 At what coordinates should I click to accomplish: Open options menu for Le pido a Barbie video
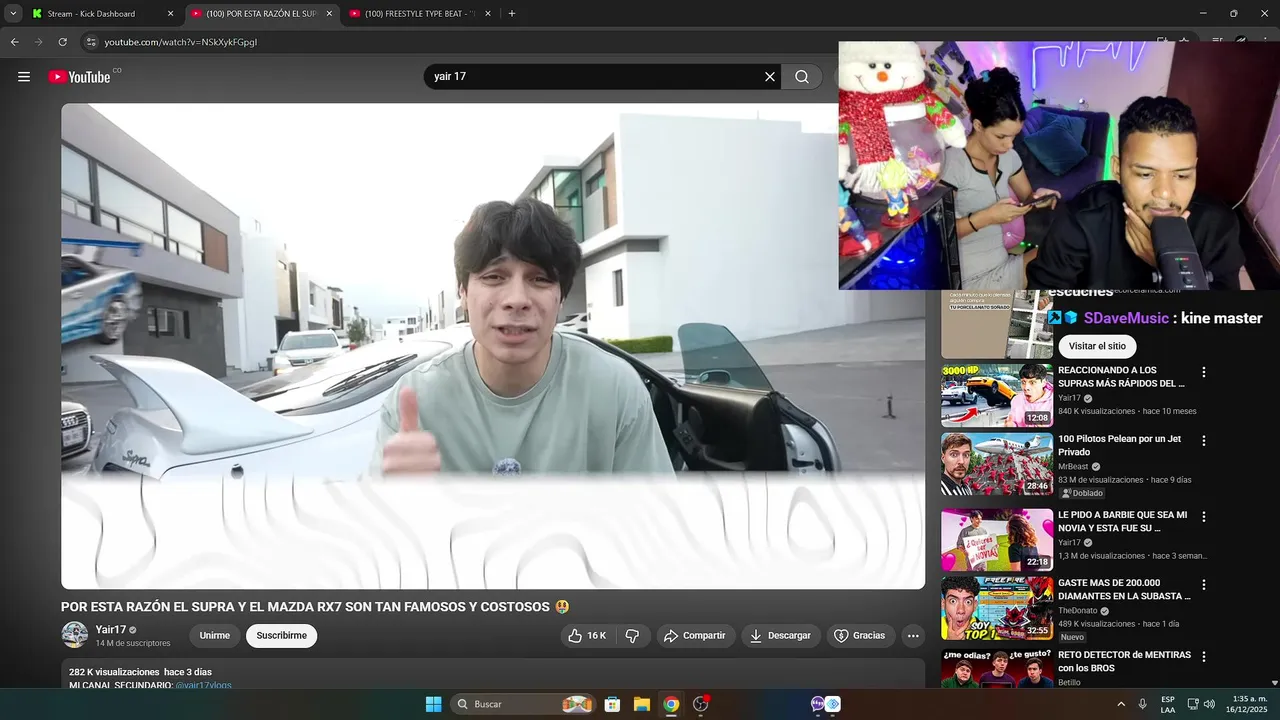pyautogui.click(x=1204, y=517)
